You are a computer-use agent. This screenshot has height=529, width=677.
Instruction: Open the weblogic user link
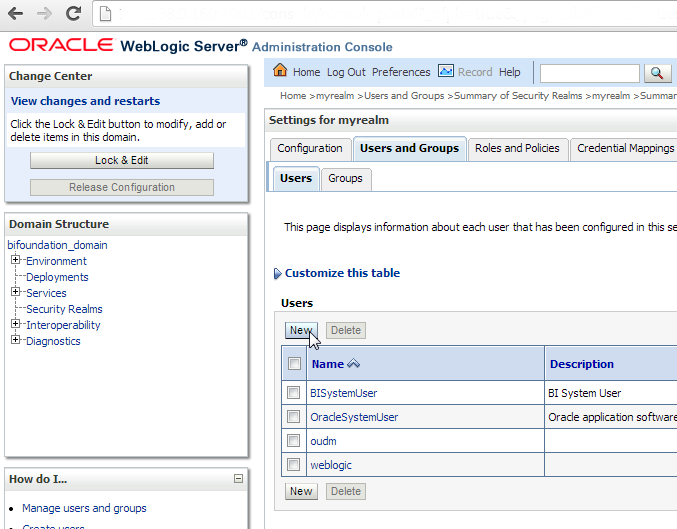click(x=331, y=465)
